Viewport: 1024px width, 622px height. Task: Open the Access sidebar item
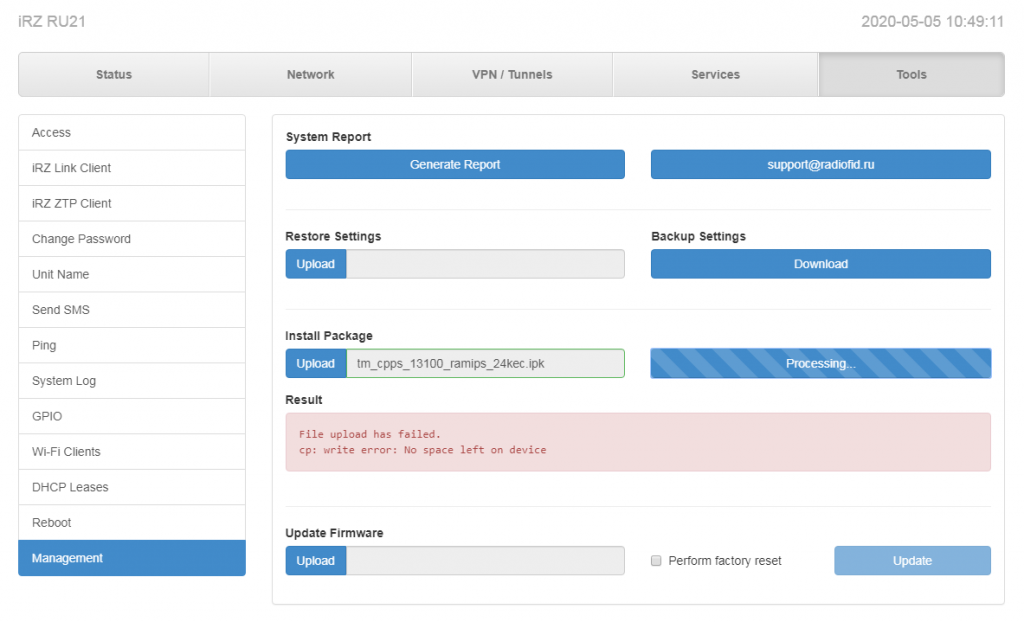pos(132,133)
